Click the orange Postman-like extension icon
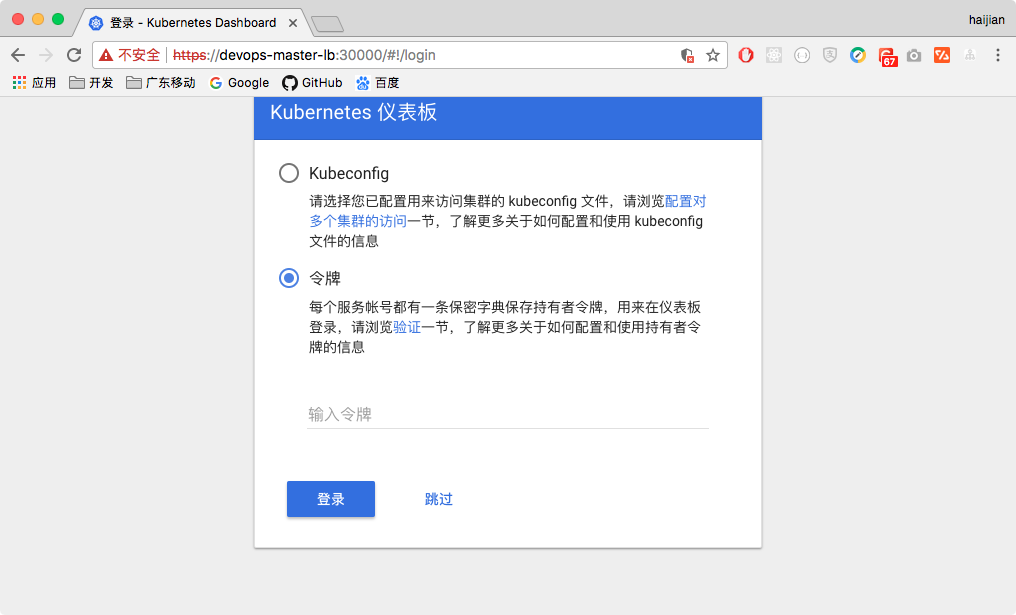 tap(942, 55)
